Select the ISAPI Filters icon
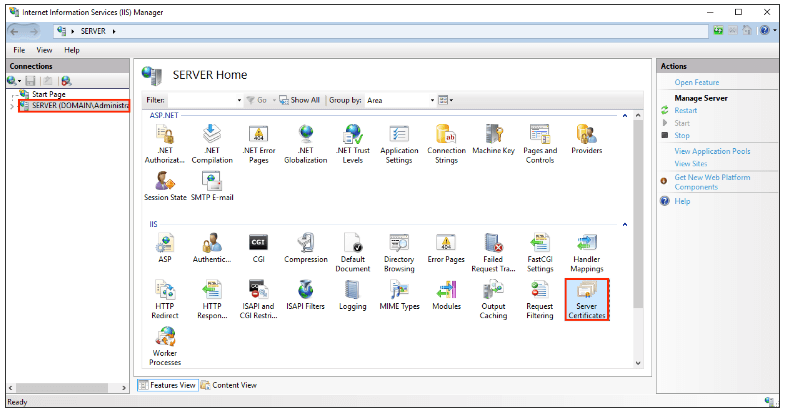The image size is (787, 414). (305, 295)
